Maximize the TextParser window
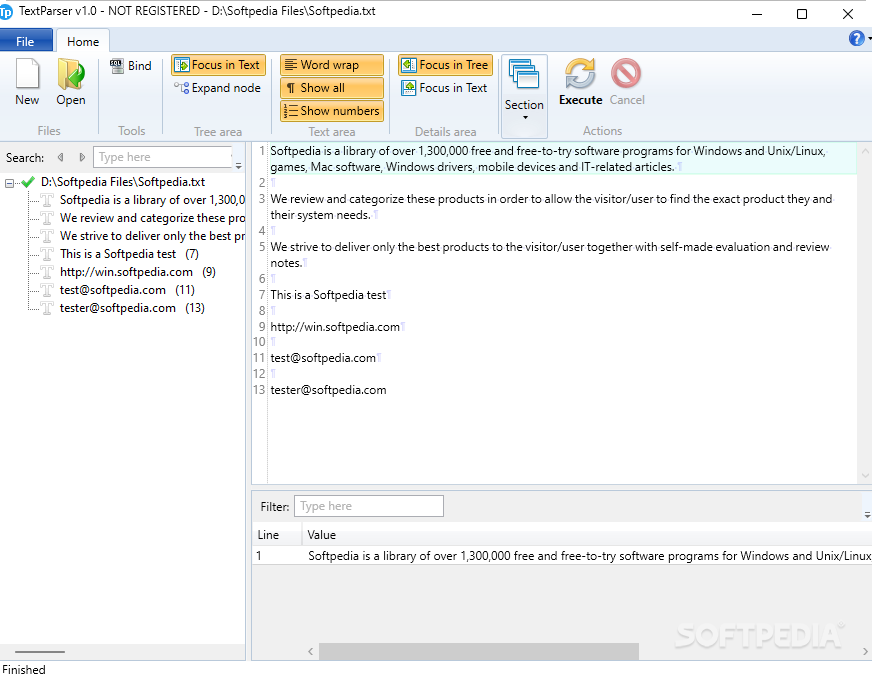Viewport: 872px width, 674px height. point(802,14)
